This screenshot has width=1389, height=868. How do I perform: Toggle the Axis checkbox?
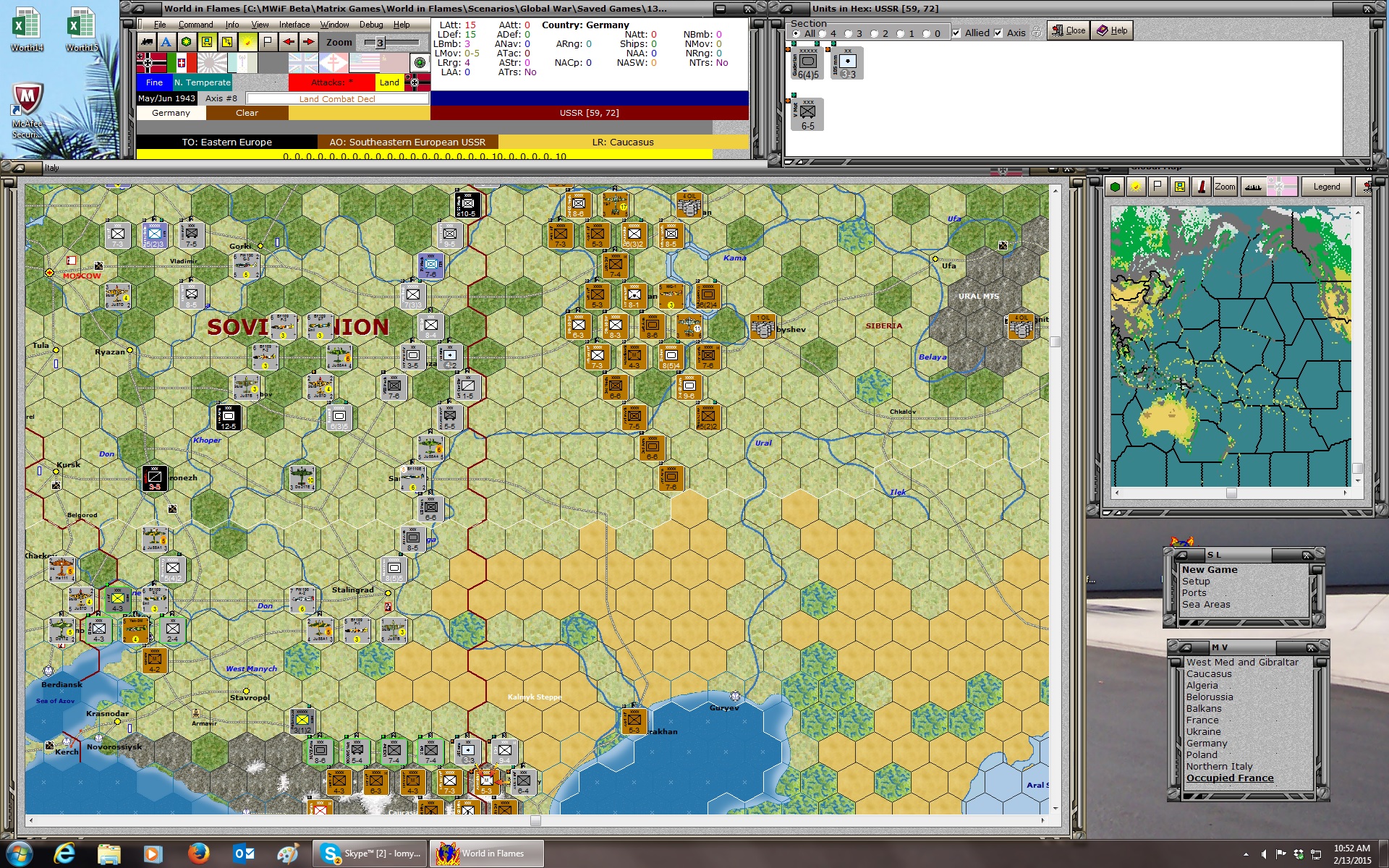(x=998, y=33)
